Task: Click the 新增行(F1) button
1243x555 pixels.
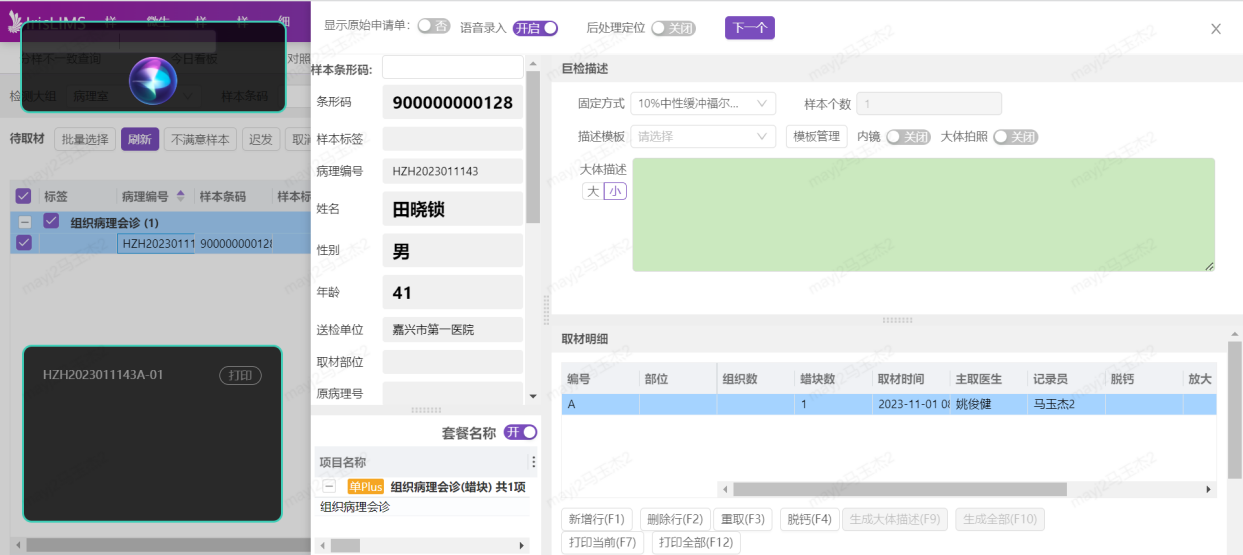Action: point(597,519)
